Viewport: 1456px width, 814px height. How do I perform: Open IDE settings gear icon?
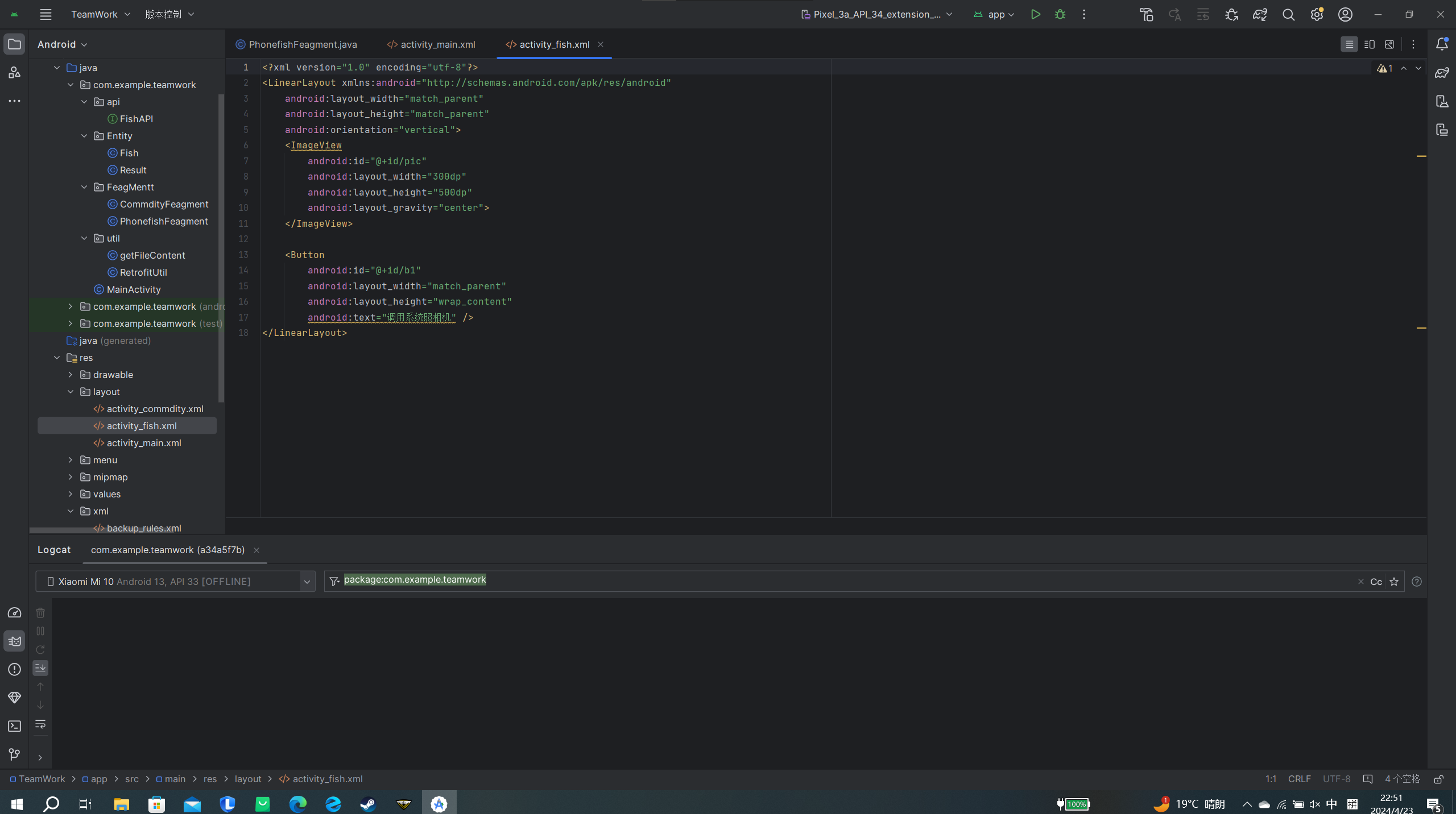tap(1317, 14)
